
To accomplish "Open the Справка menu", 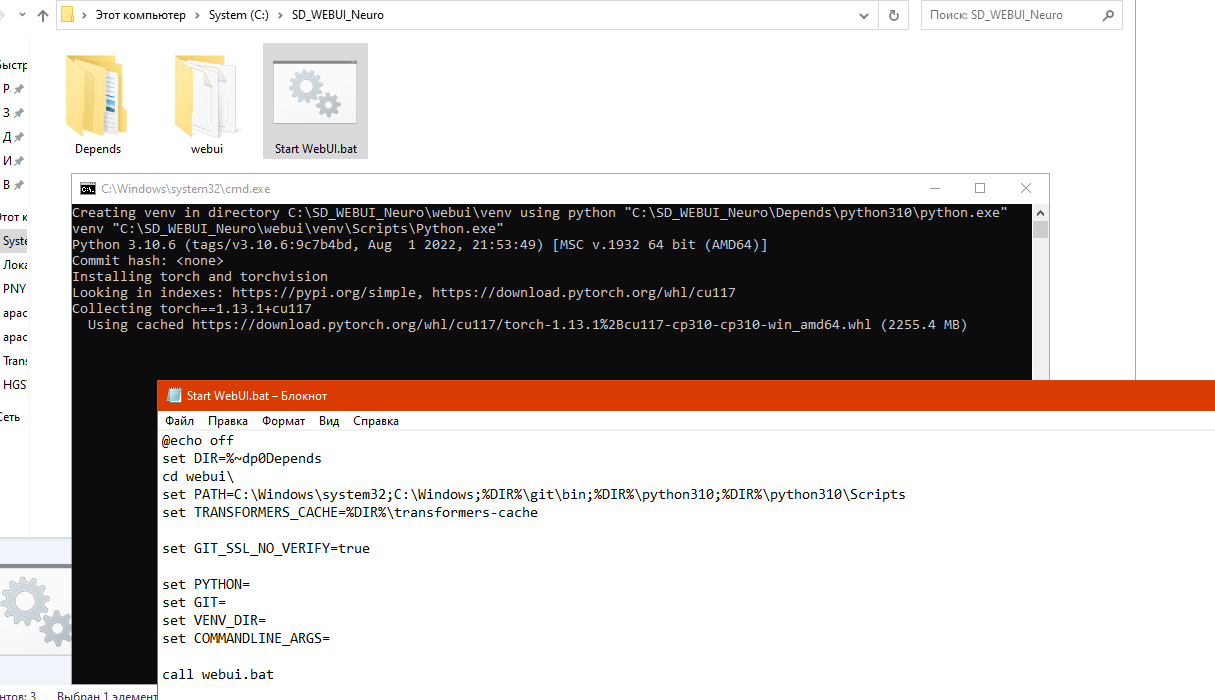I will (376, 421).
